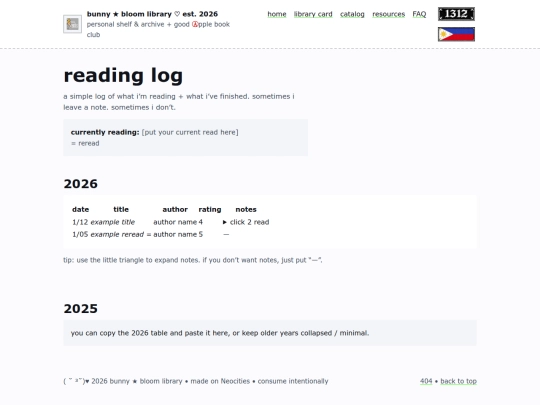Viewport: 540px width, 405px height.
Task: Open the library card page
Action: (313, 14)
